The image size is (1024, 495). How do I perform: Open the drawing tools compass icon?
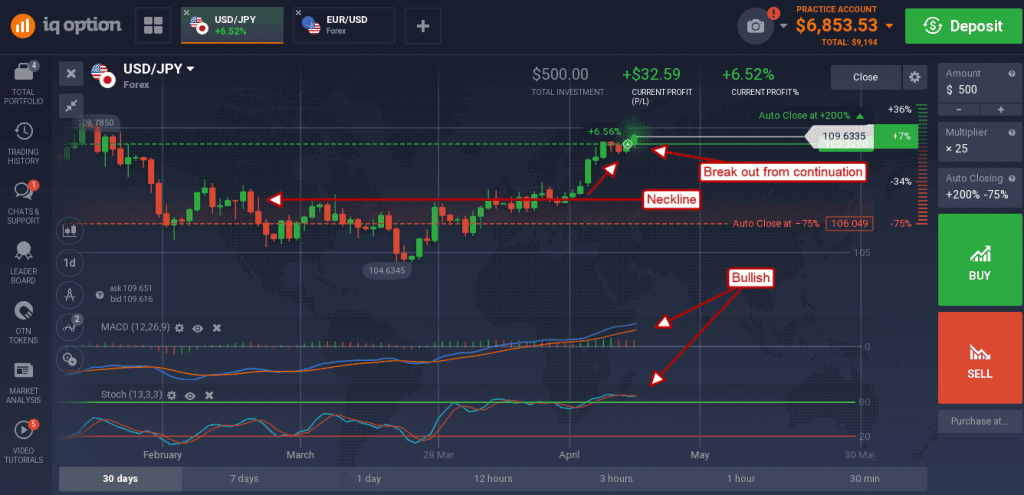click(x=69, y=293)
